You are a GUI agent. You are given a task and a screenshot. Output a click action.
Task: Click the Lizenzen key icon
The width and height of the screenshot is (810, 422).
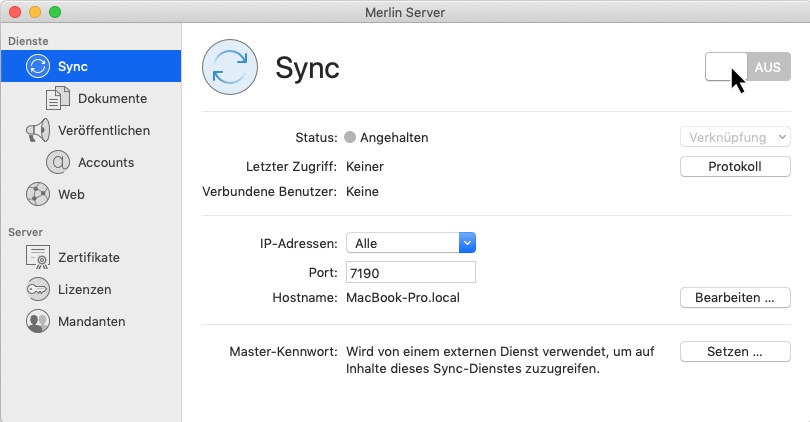[x=38, y=289]
